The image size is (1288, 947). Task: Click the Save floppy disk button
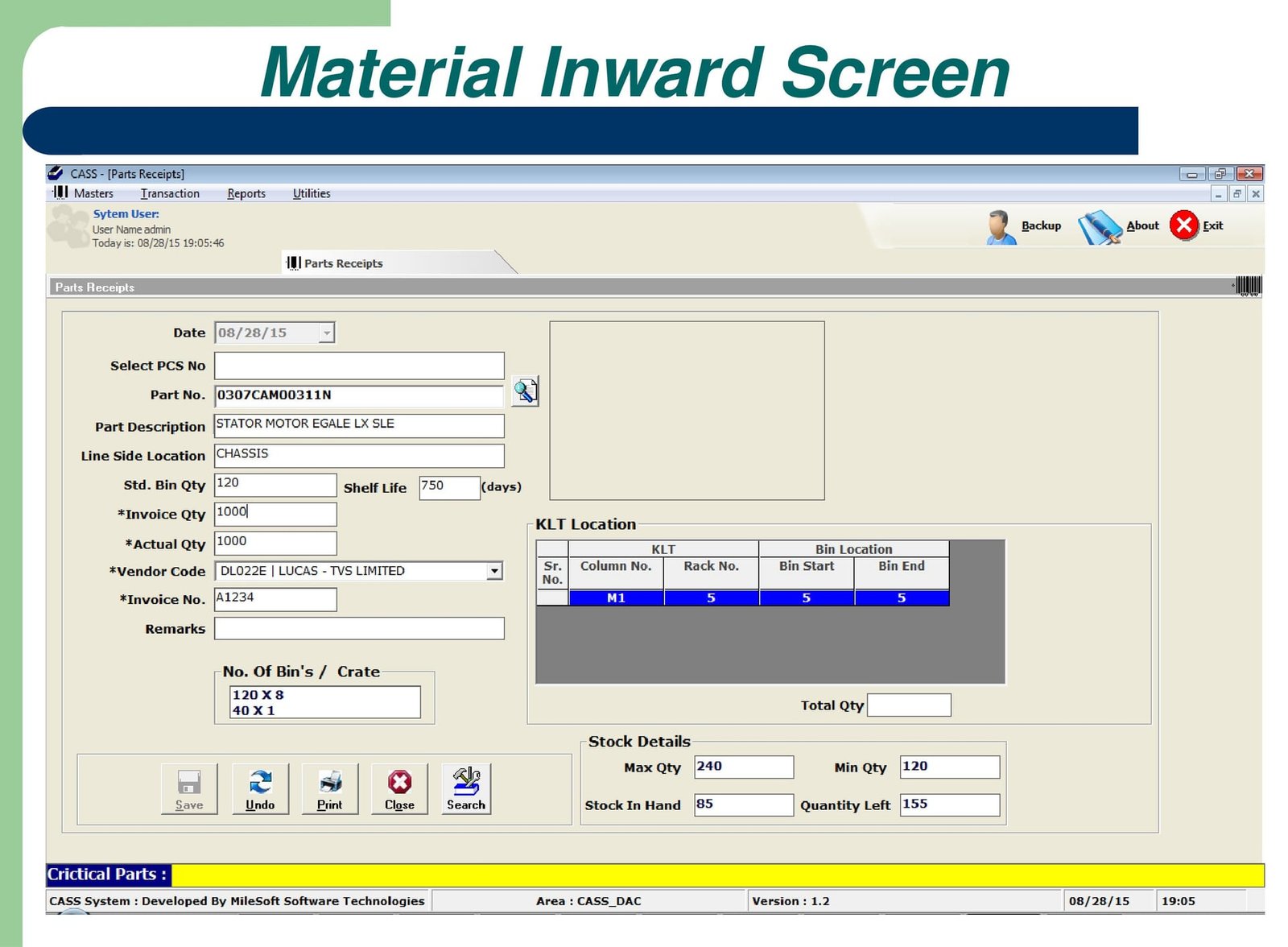(189, 788)
